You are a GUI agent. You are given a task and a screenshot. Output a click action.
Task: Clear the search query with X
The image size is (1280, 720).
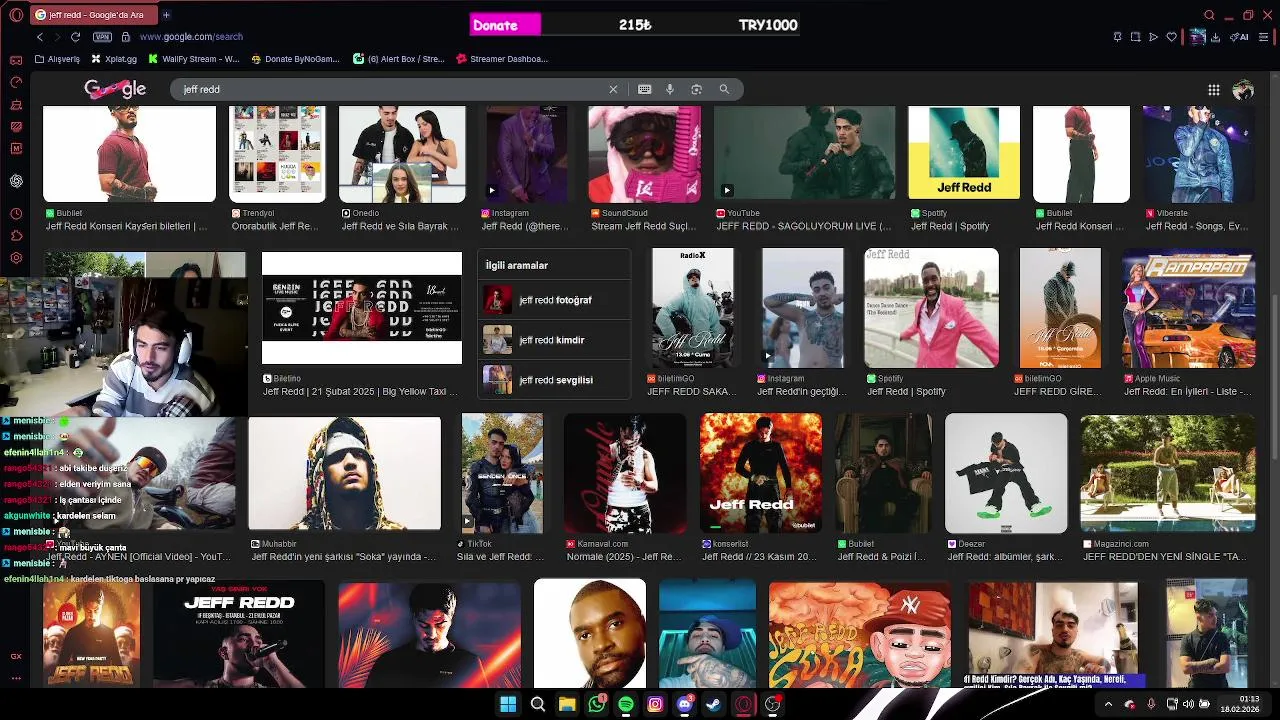pyautogui.click(x=613, y=89)
